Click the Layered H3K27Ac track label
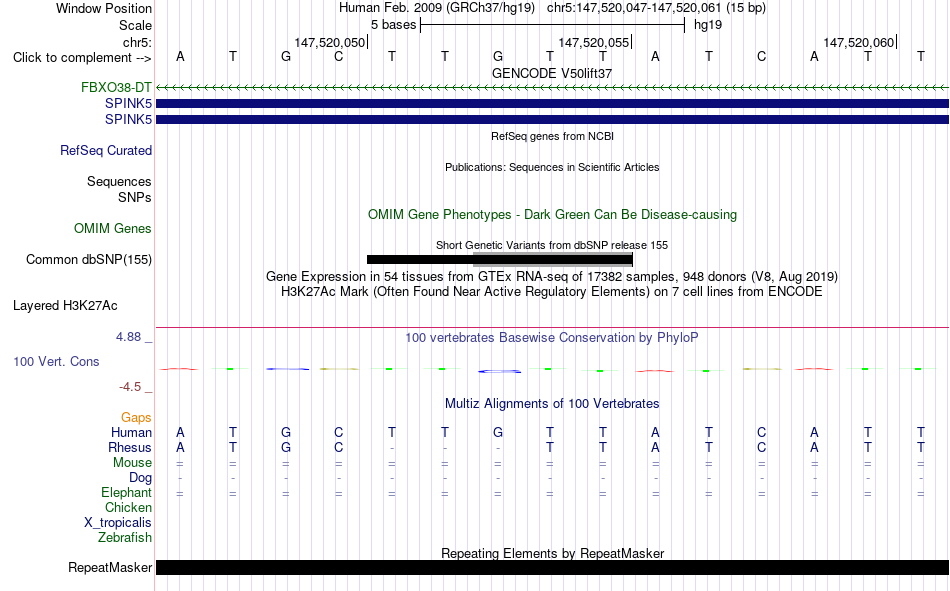The height and width of the screenshot is (591, 950). click(65, 306)
